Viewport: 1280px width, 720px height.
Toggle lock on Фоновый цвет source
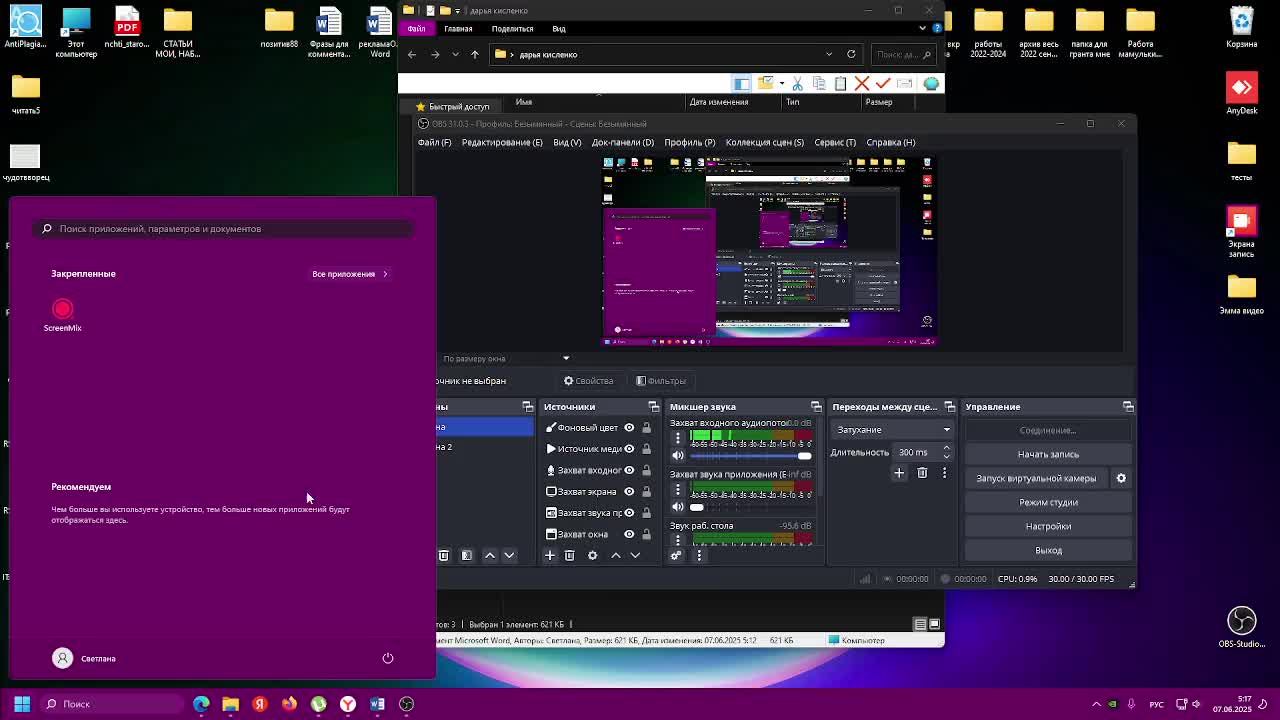pos(646,428)
